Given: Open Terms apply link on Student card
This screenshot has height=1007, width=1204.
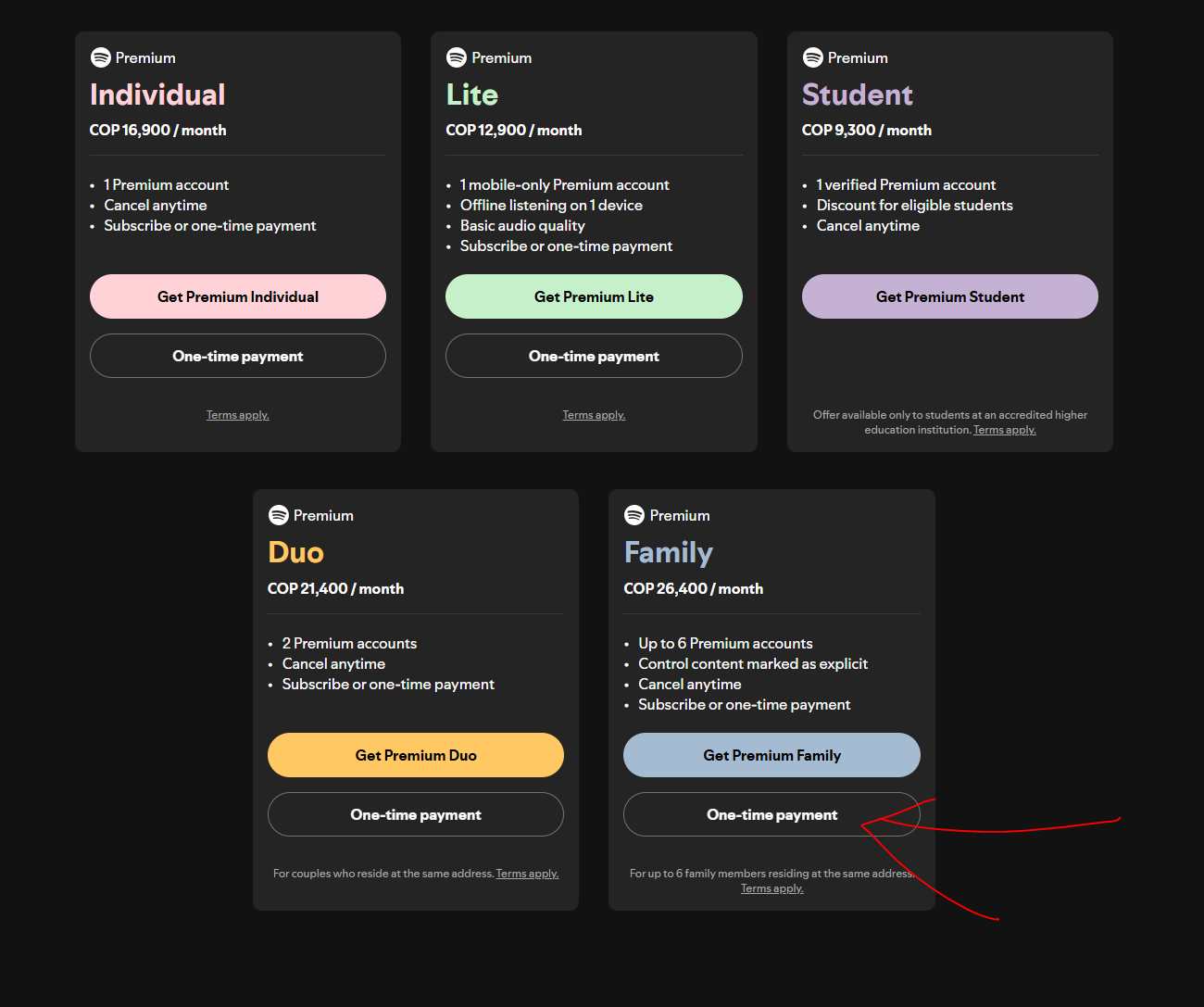Looking at the screenshot, I should [x=1005, y=430].
